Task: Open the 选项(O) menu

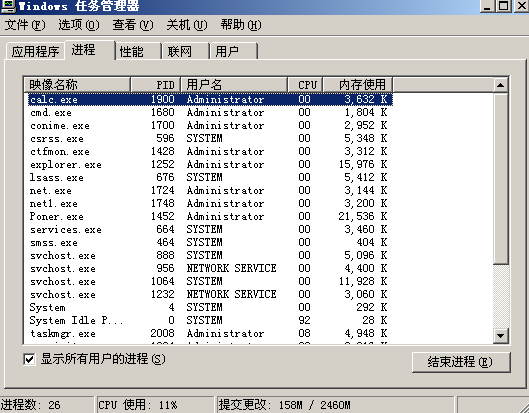Action: click(79, 25)
